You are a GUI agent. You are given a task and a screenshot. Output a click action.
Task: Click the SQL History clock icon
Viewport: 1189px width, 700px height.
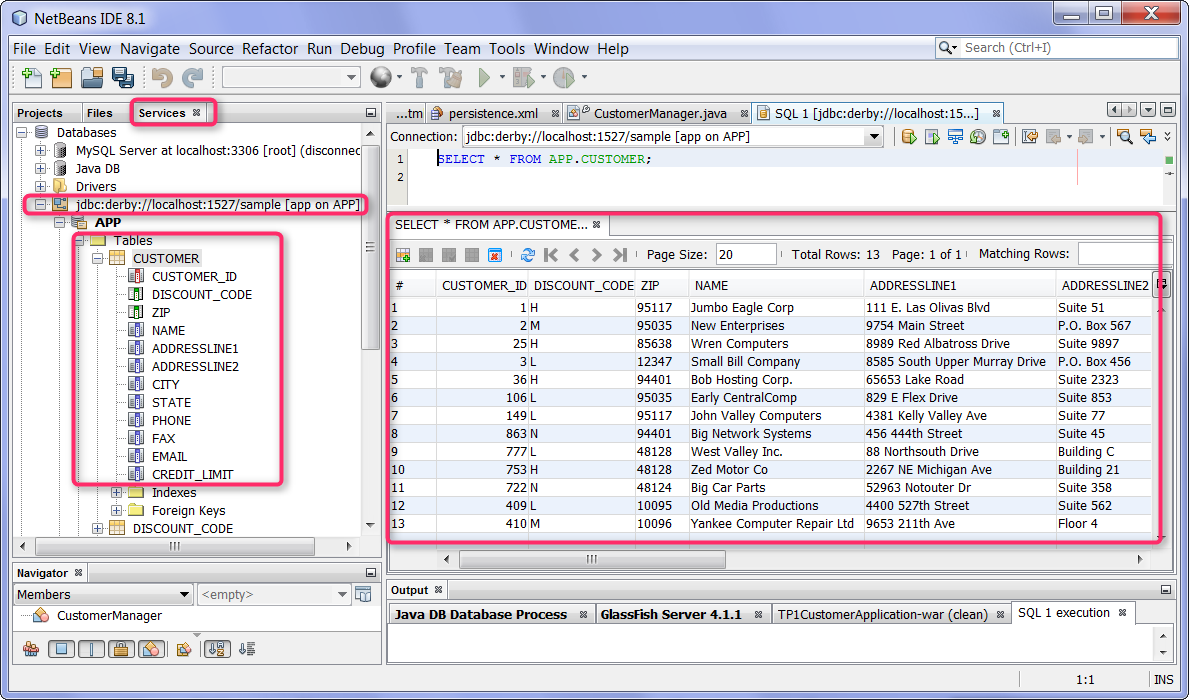point(978,137)
